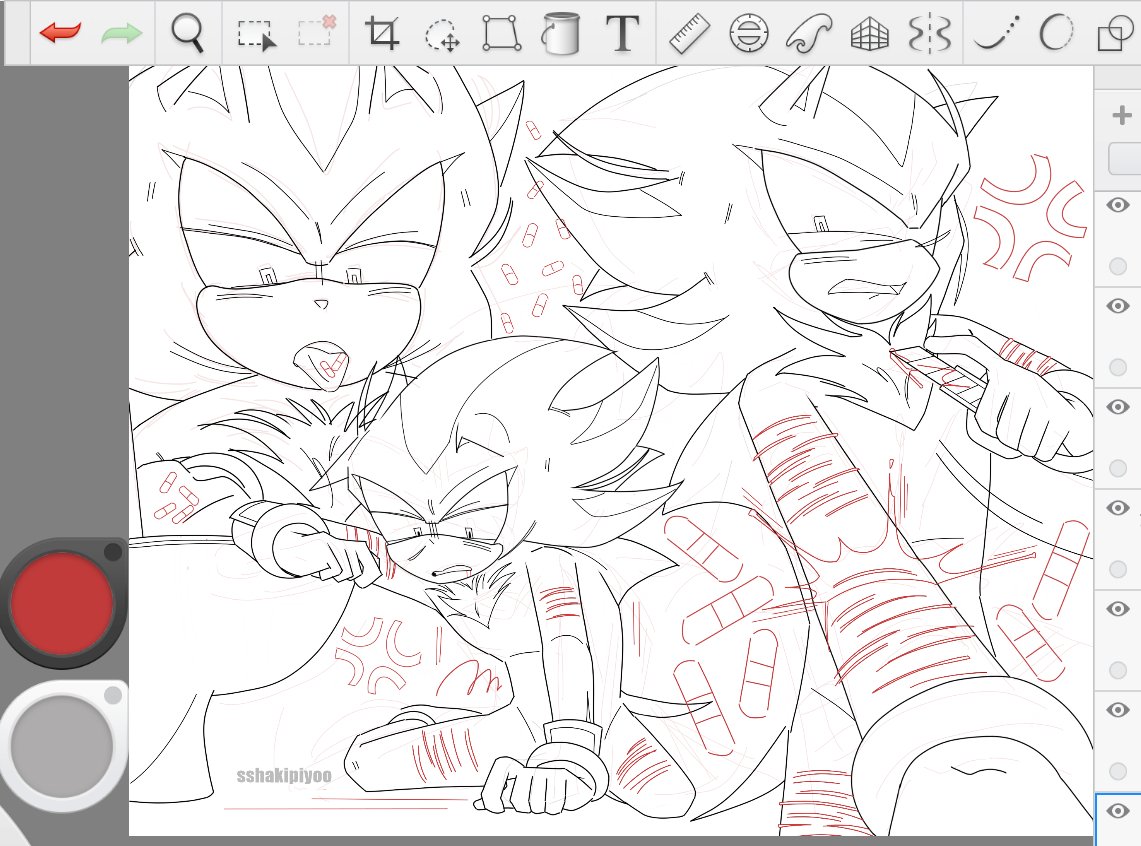
Task: Choose the rectangular Selection tool
Action: [x=256, y=34]
